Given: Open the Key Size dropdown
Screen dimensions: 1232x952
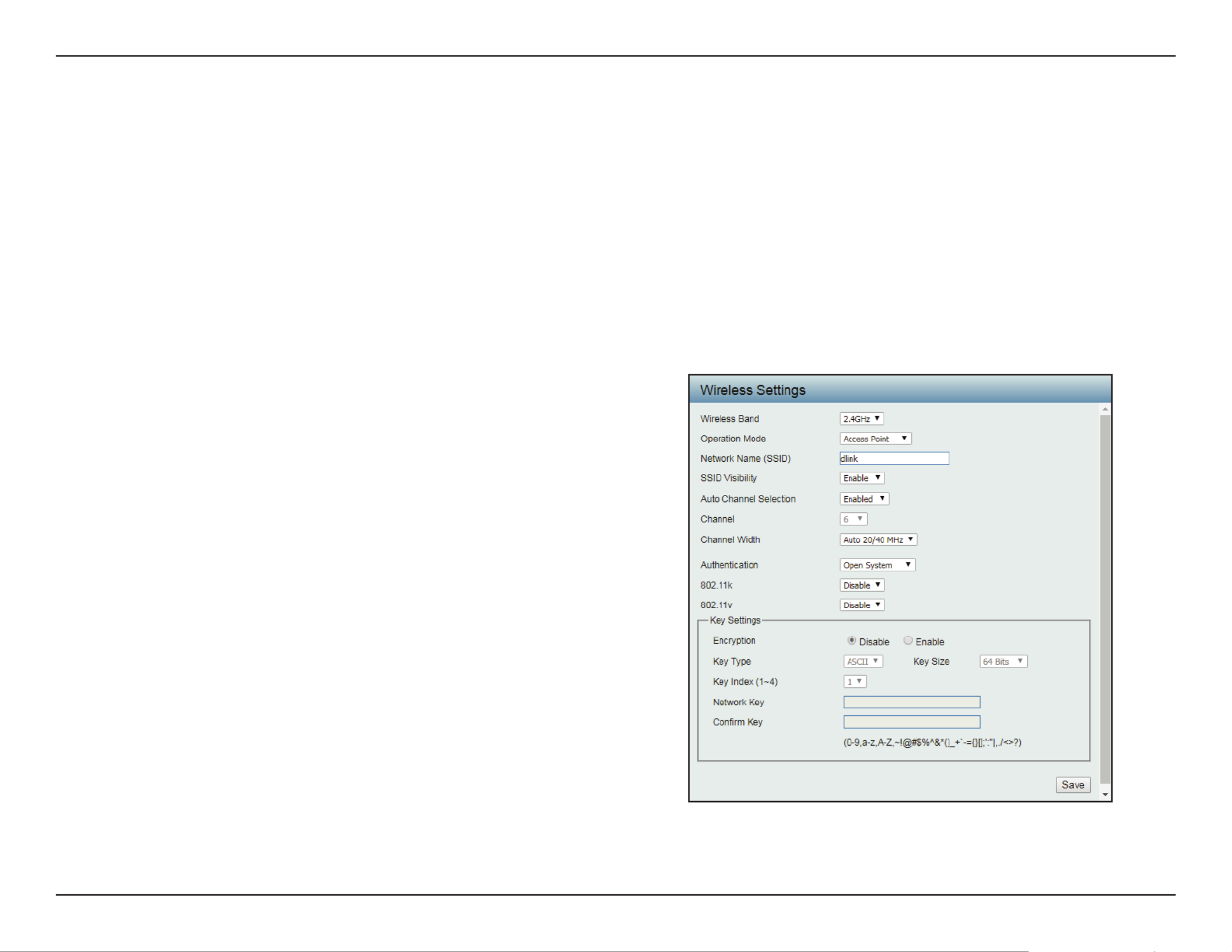Looking at the screenshot, I should [x=1003, y=661].
